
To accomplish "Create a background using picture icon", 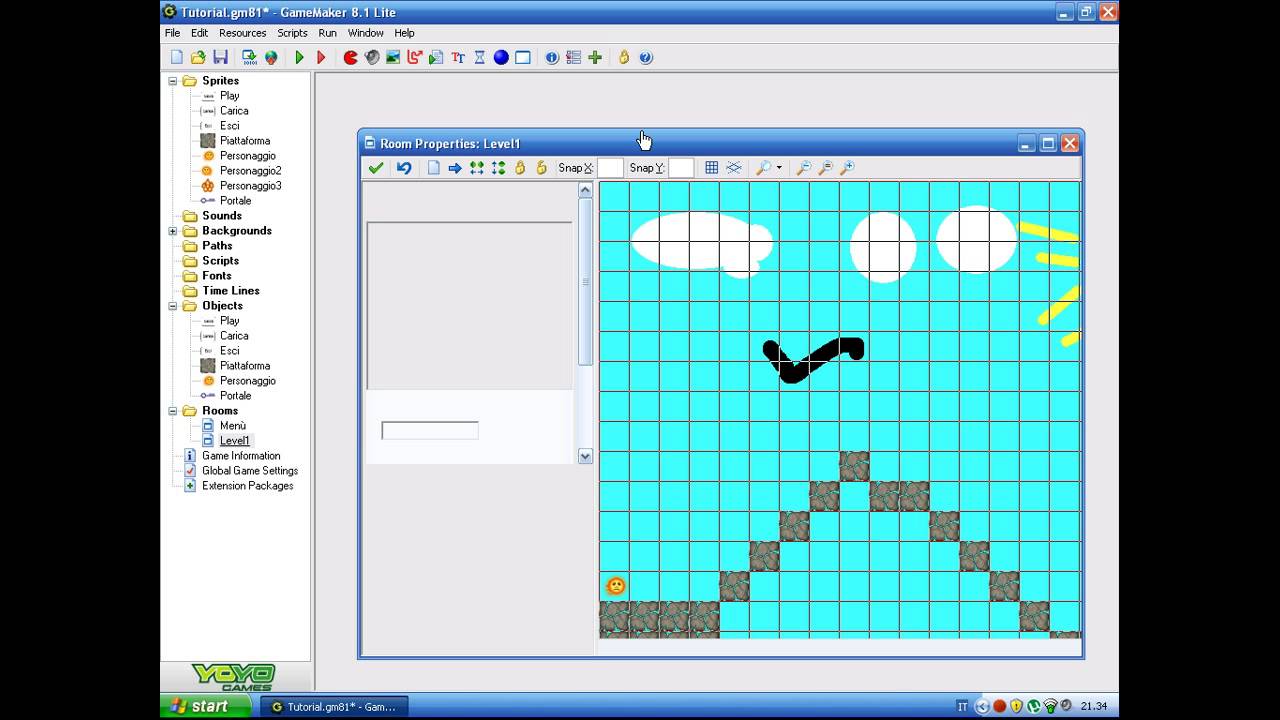I will (x=393, y=58).
